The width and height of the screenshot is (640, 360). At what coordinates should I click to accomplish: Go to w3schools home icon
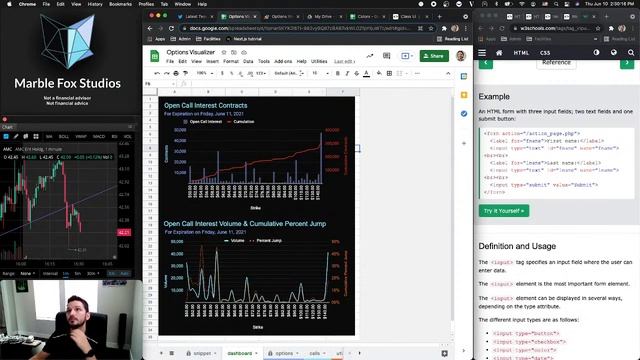tap(499, 53)
